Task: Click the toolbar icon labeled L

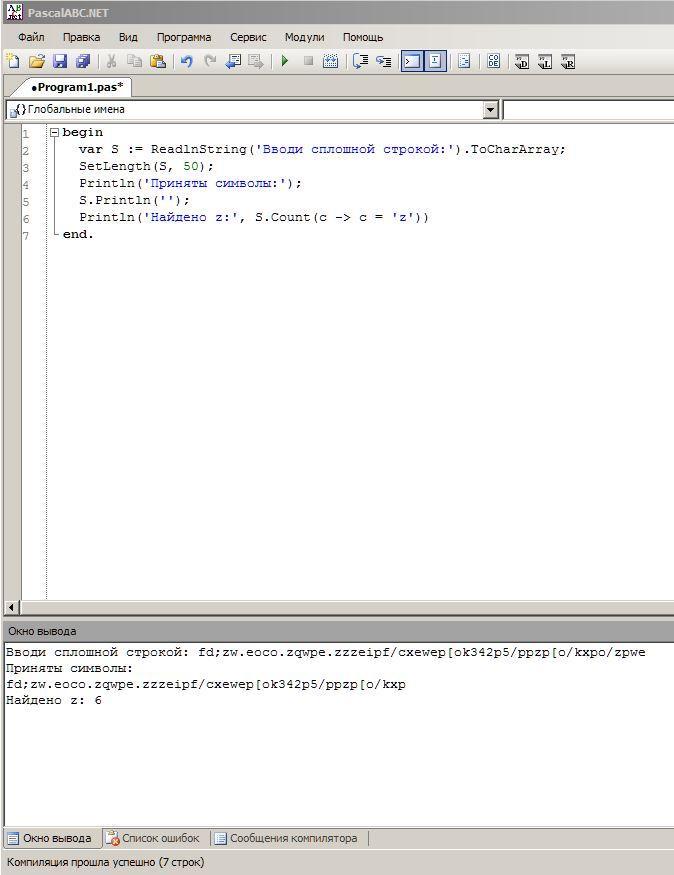Action: point(545,61)
